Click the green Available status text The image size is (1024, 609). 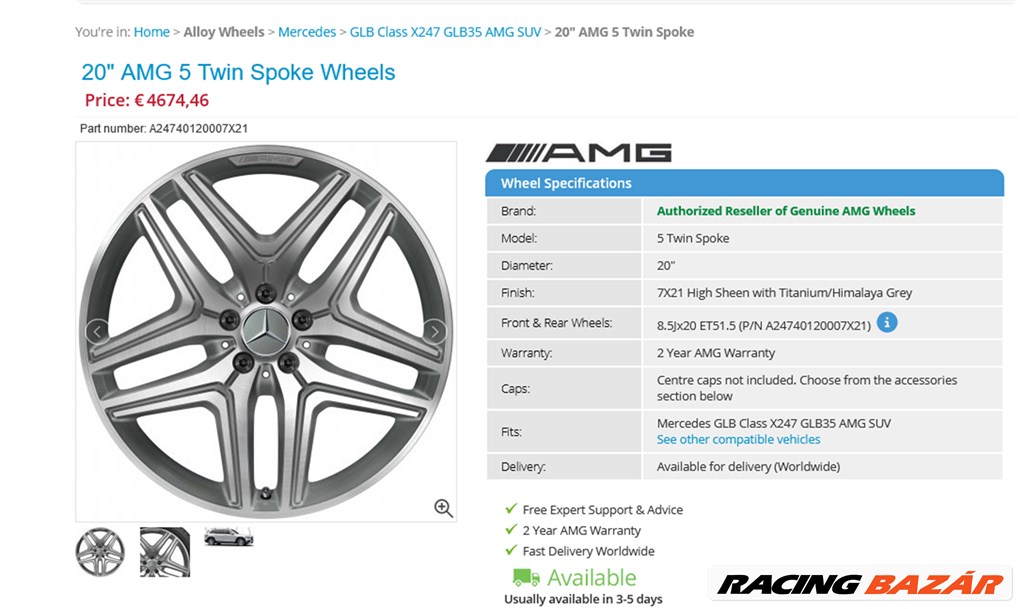(592, 578)
